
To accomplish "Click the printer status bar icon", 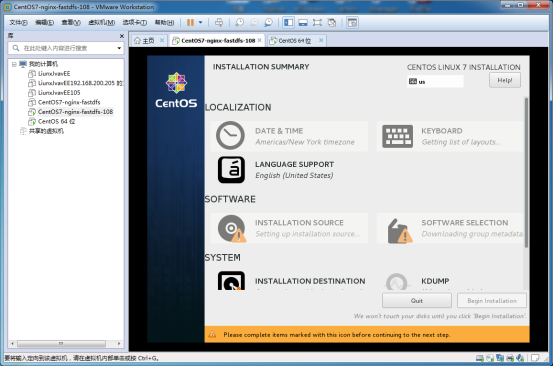I will coord(510,358).
